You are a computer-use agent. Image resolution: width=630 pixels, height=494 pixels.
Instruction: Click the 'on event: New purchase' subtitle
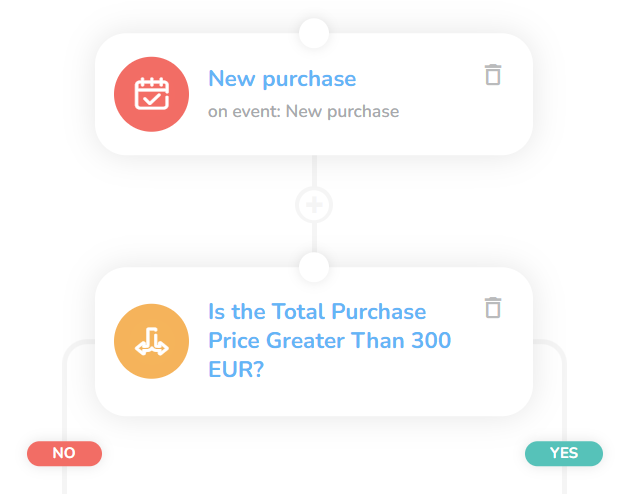click(x=303, y=111)
